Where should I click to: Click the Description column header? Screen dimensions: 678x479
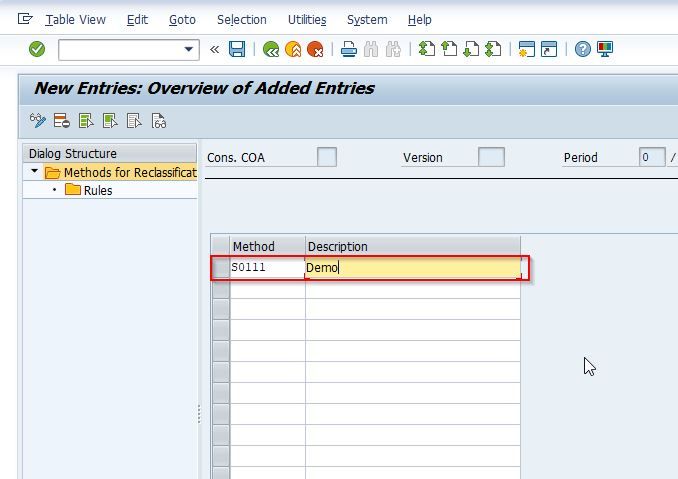[x=413, y=246]
